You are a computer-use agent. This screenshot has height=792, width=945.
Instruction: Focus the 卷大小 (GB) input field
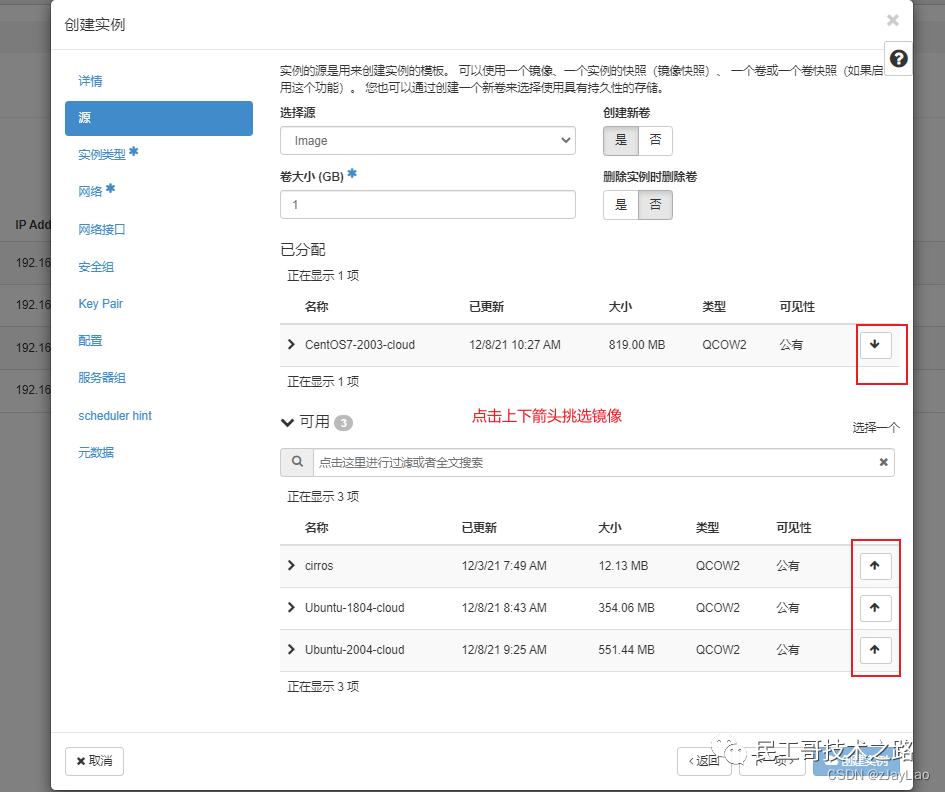[x=428, y=205]
